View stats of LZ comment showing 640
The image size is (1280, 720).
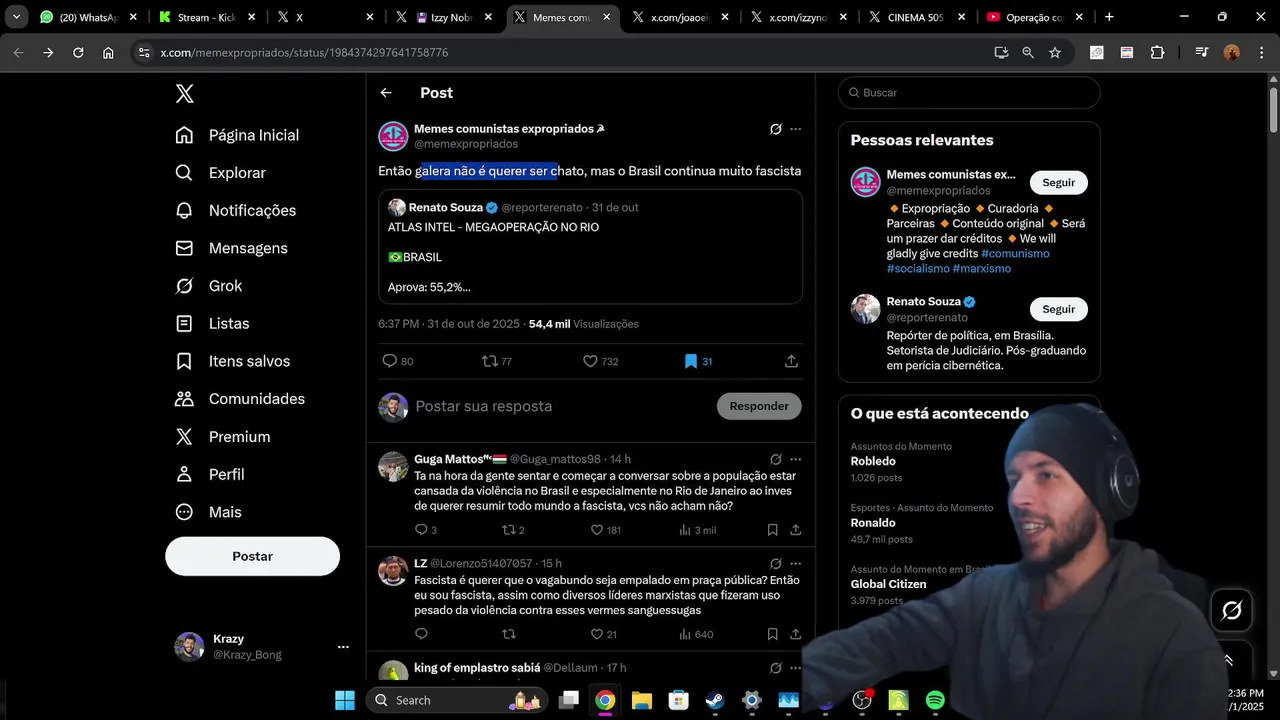(x=696, y=634)
